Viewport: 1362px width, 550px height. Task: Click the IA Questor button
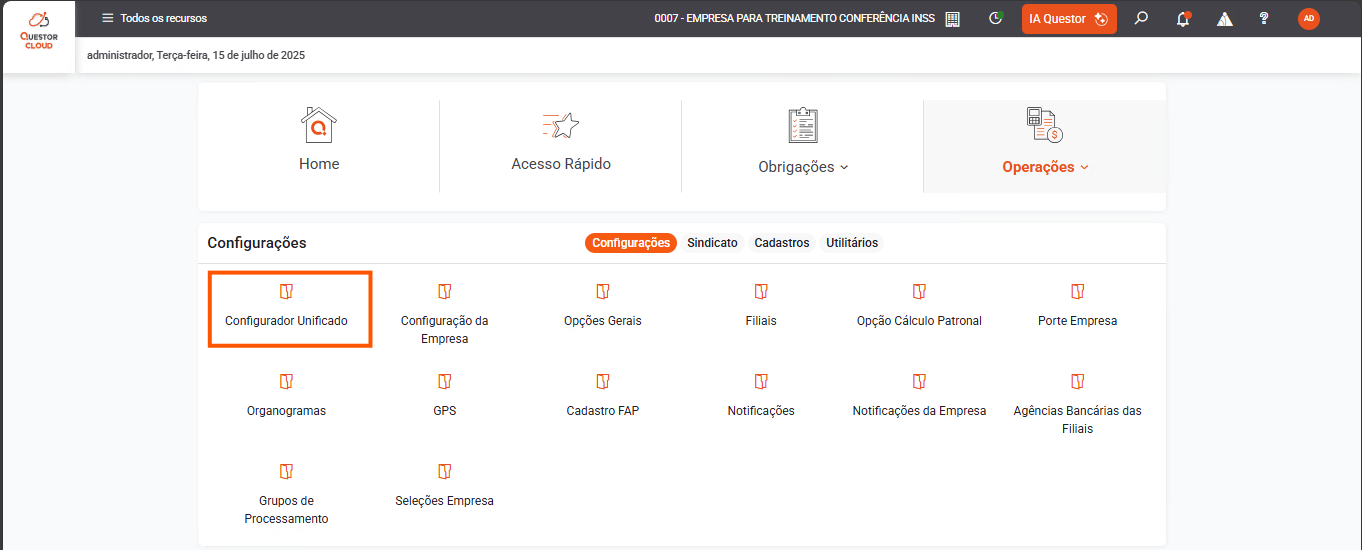pyautogui.click(x=1068, y=19)
